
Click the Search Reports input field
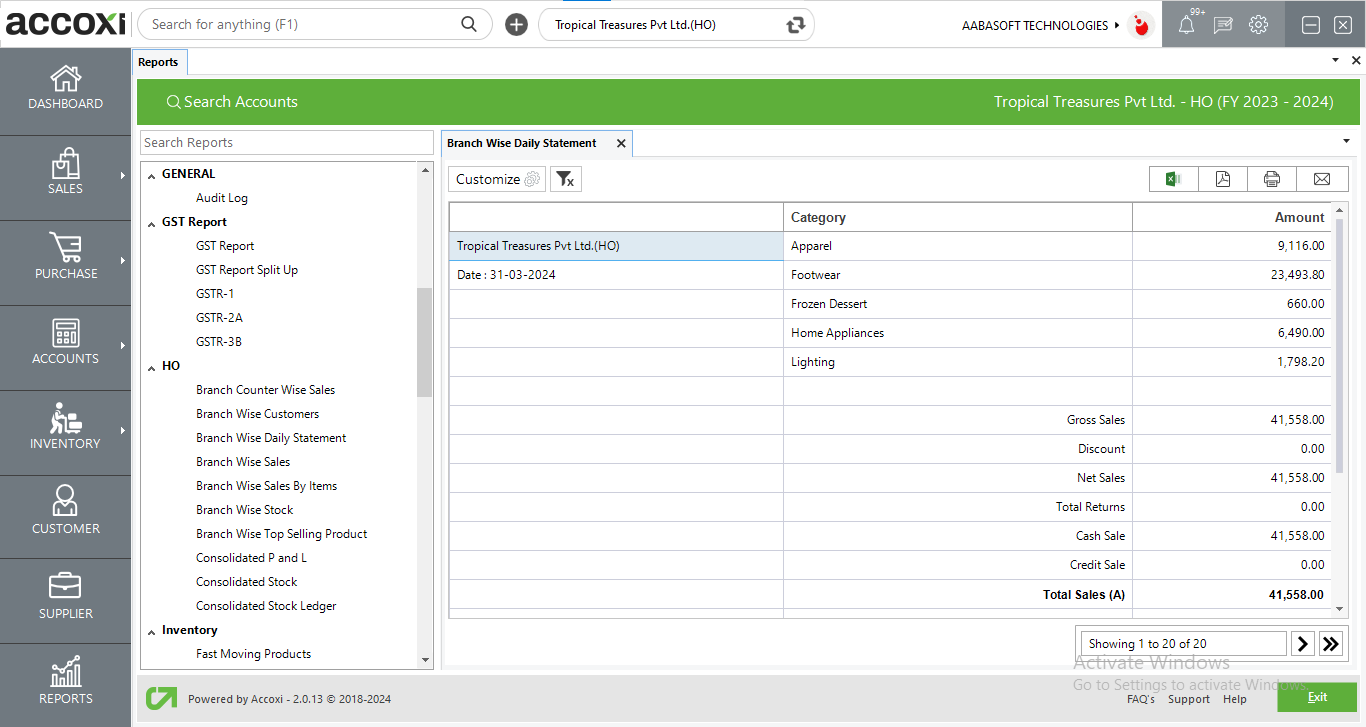click(286, 143)
